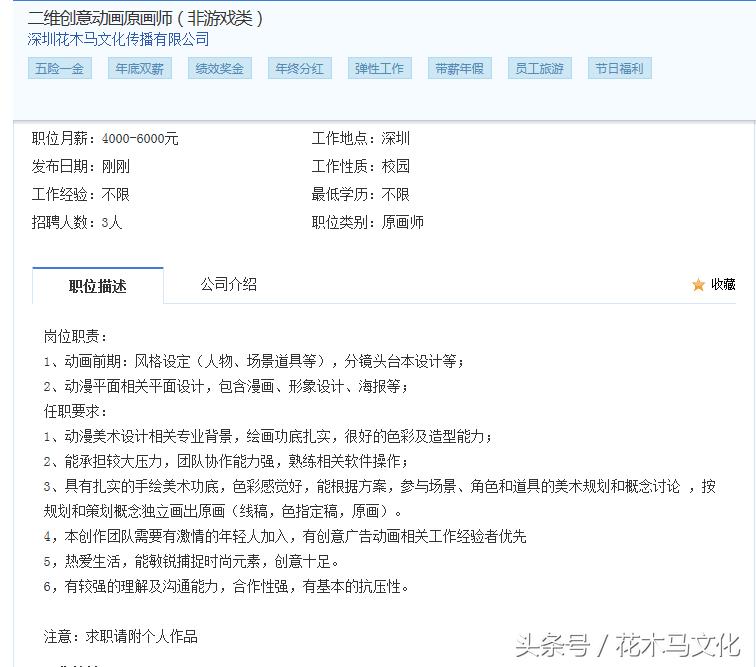The width and height of the screenshot is (756, 667).
Task: Click the 任职要求 heading
Action: pyautogui.click(x=75, y=411)
